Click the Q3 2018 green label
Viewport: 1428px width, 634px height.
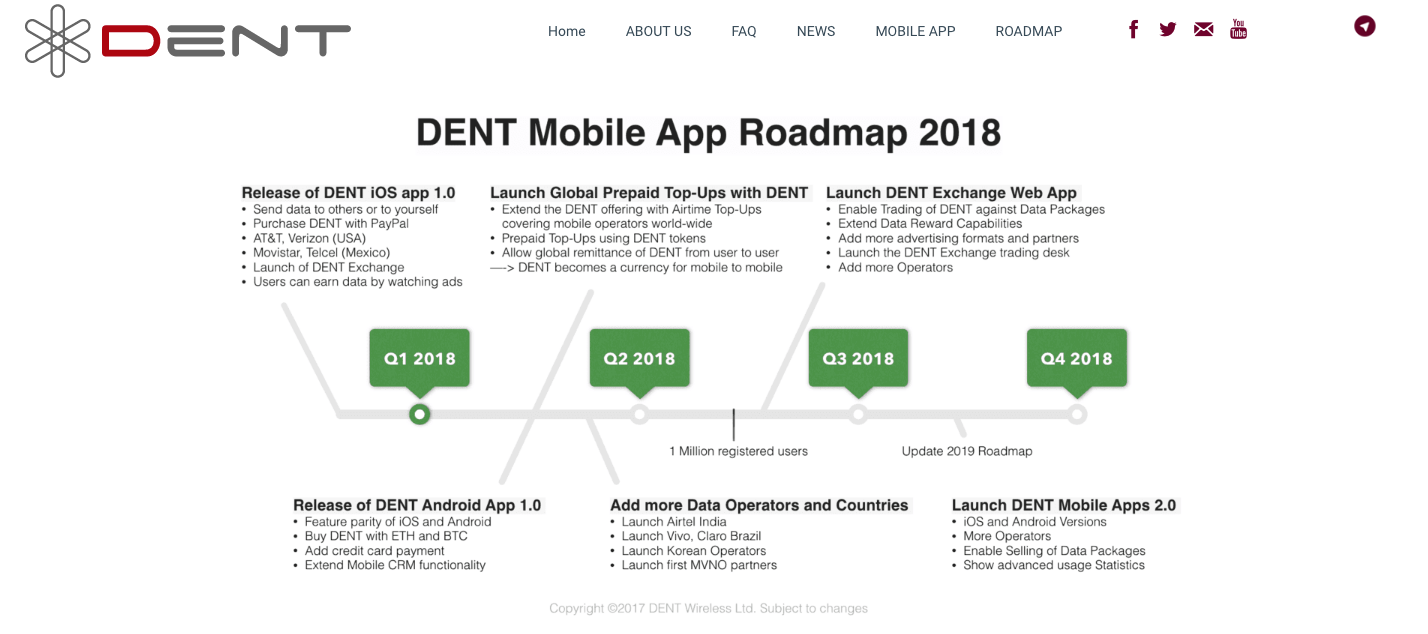(x=858, y=358)
